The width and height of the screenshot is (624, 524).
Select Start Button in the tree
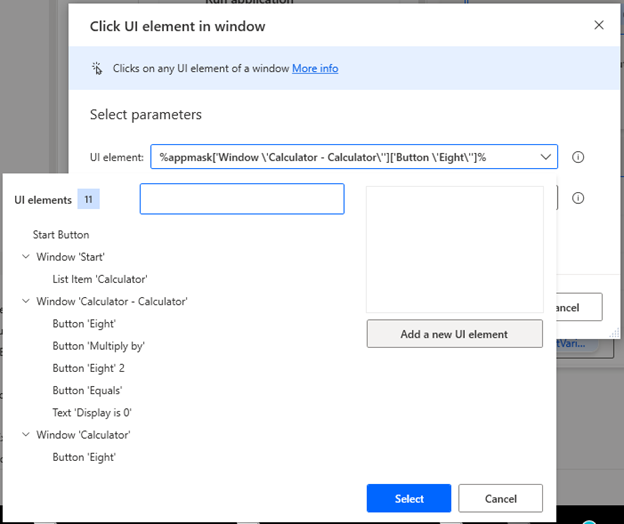point(61,235)
